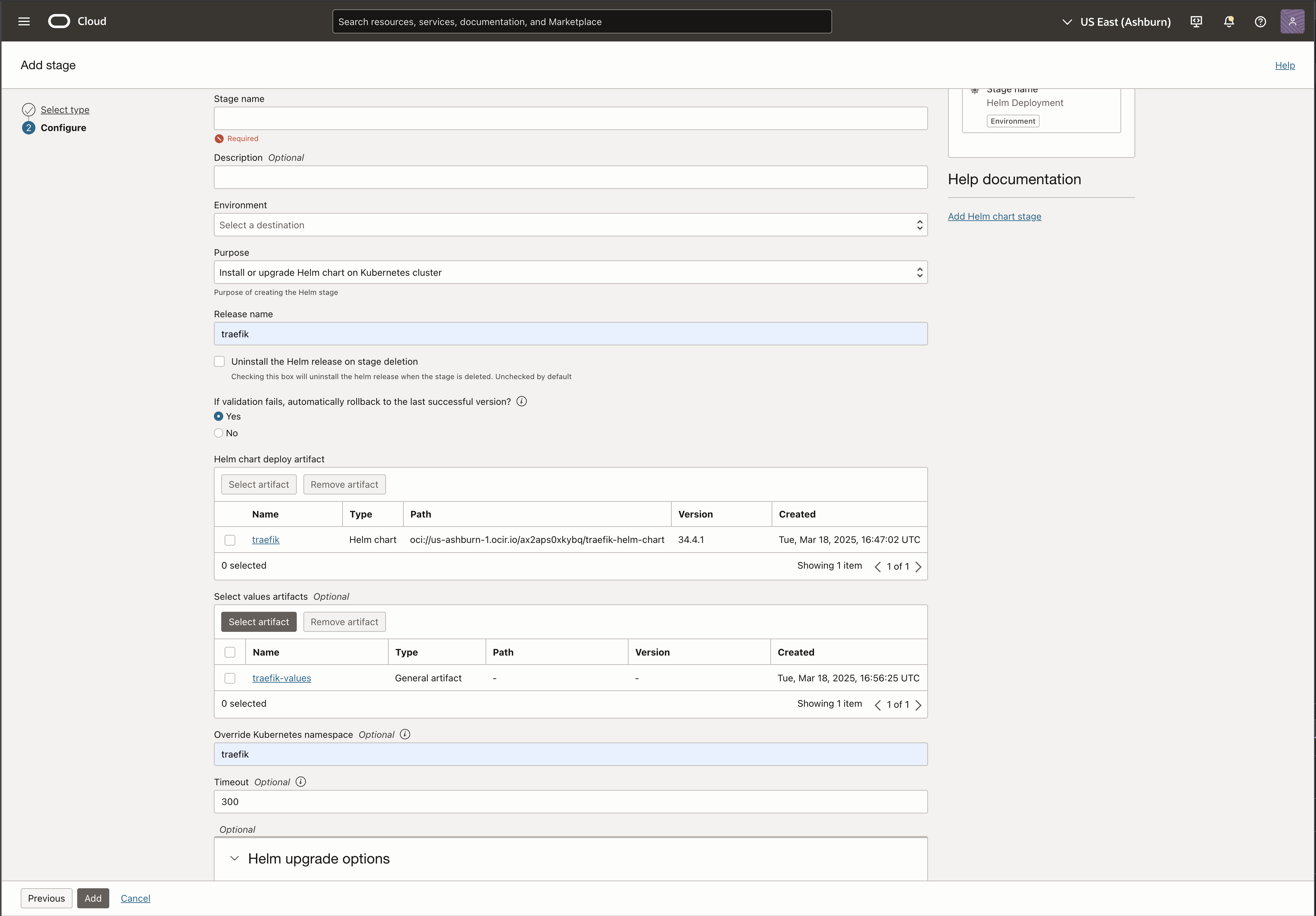Click into the Stage name field
The image size is (1316, 916).
(570, 118)
